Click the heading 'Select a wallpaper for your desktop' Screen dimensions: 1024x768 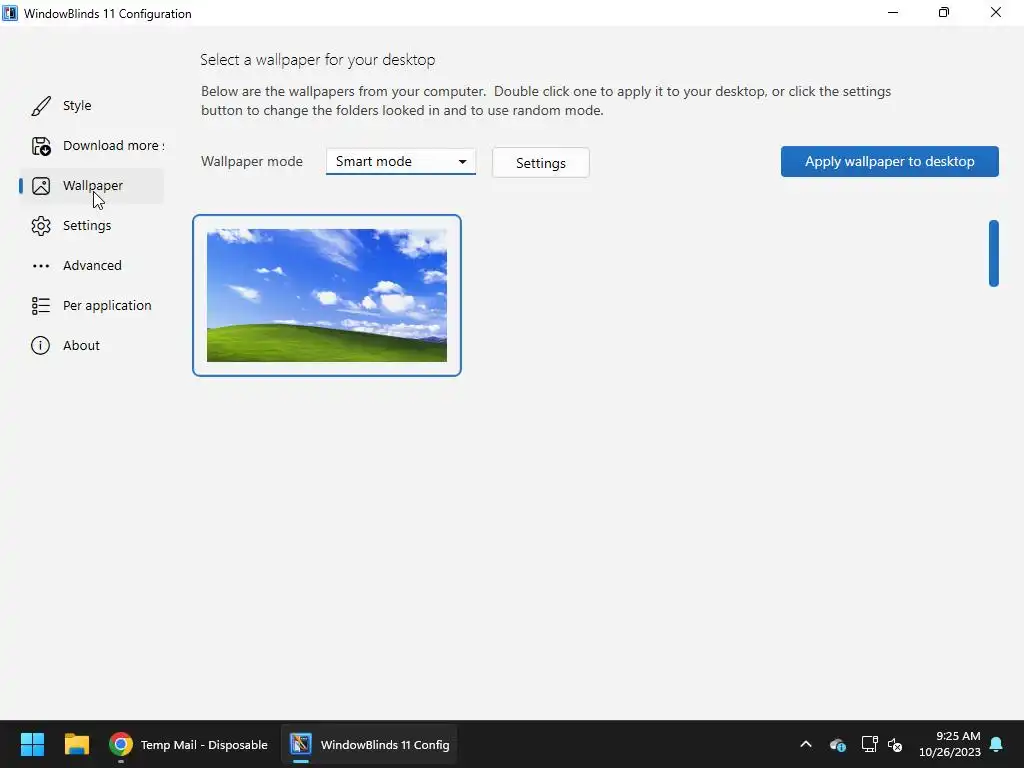(x=317, y=60)
